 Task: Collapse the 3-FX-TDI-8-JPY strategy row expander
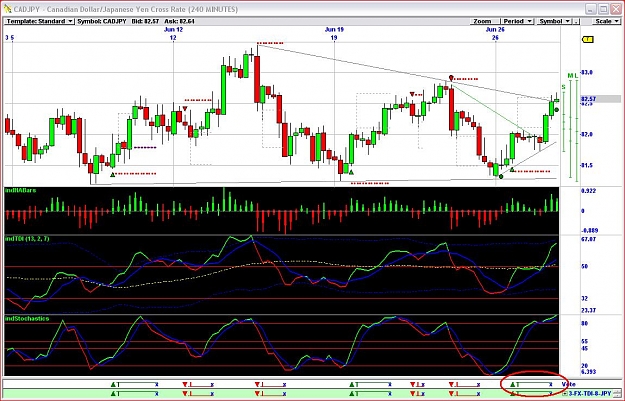566,393
